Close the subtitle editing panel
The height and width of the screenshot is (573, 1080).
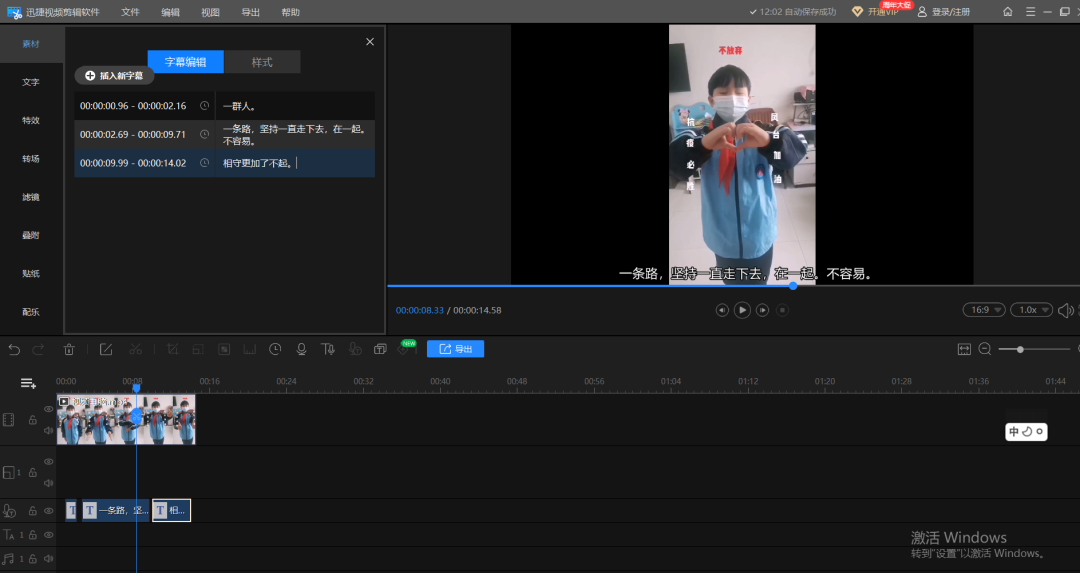tap(370, 42)
